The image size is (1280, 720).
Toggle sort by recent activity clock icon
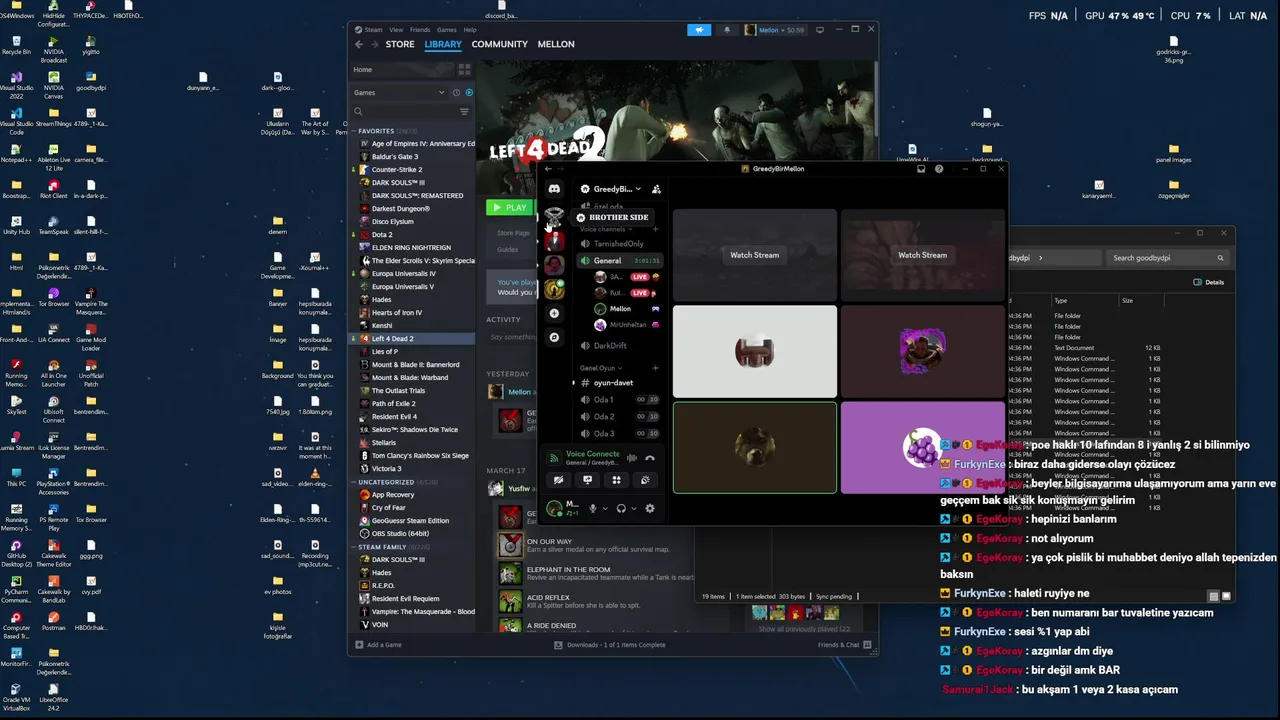click(456, 93)
